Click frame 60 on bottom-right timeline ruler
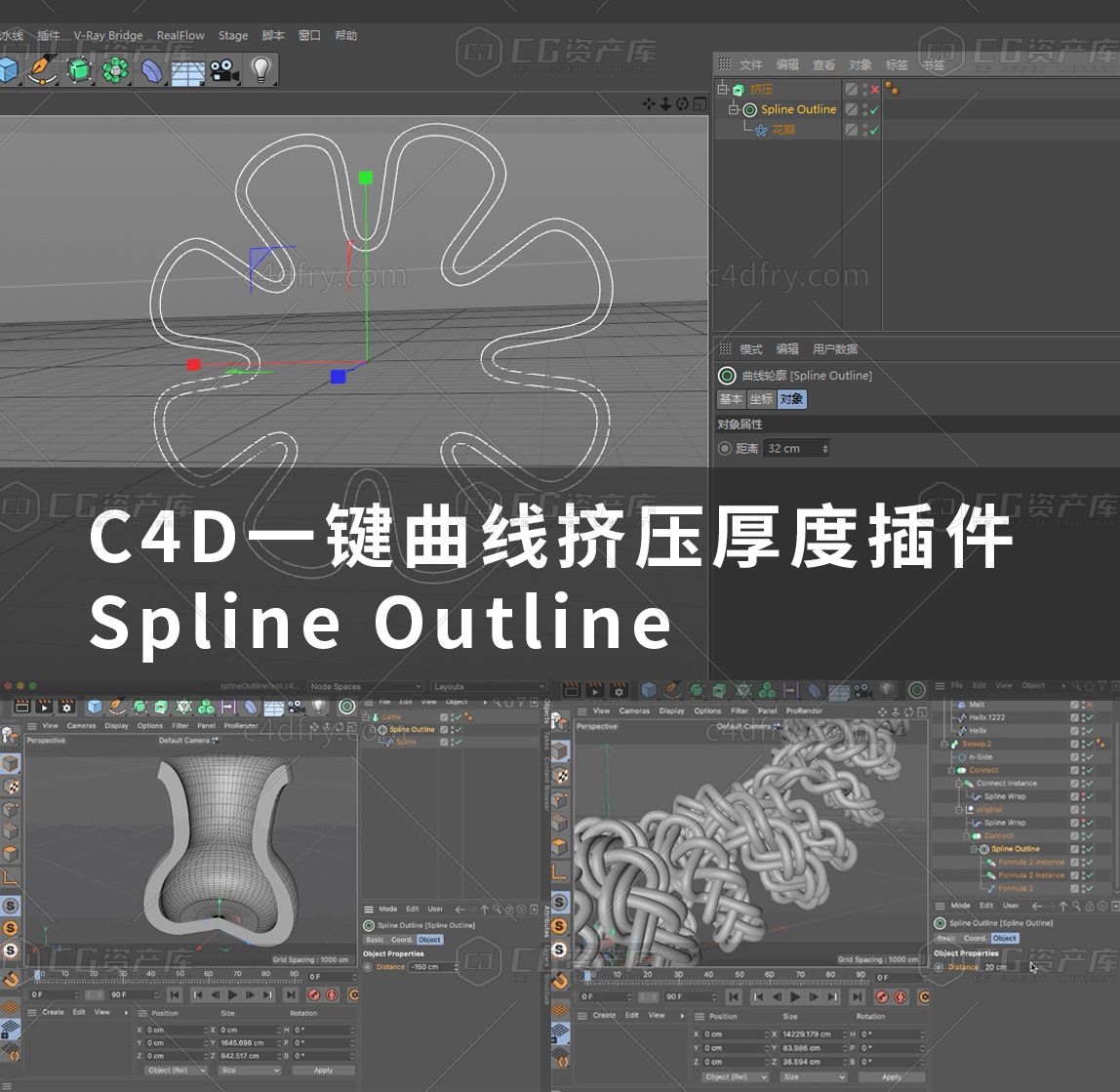This screenshot has width=1120, height=1092. [x=770, y=974]
